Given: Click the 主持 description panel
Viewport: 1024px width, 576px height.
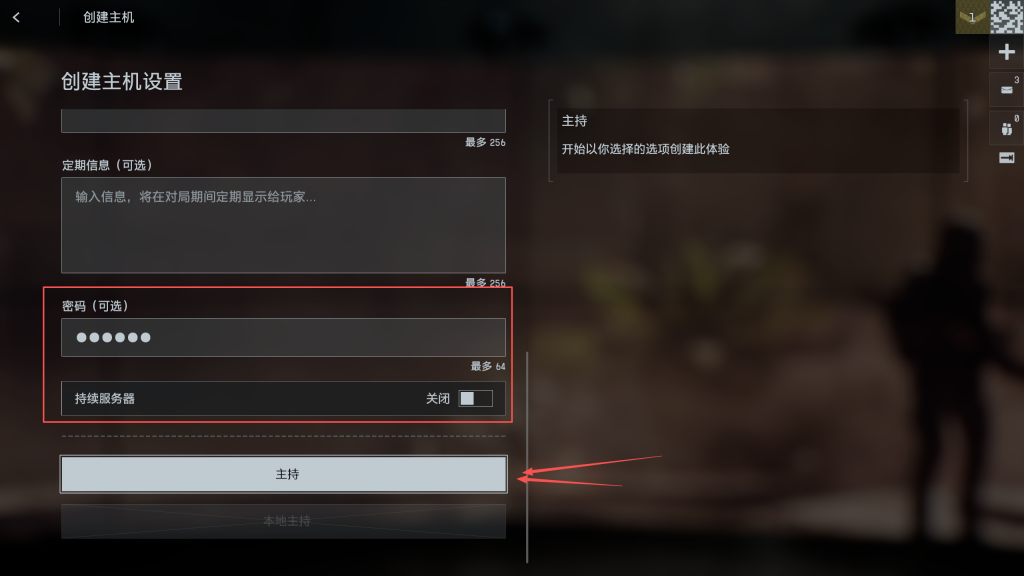Looking at the screenshot, I should click(758, 140).
